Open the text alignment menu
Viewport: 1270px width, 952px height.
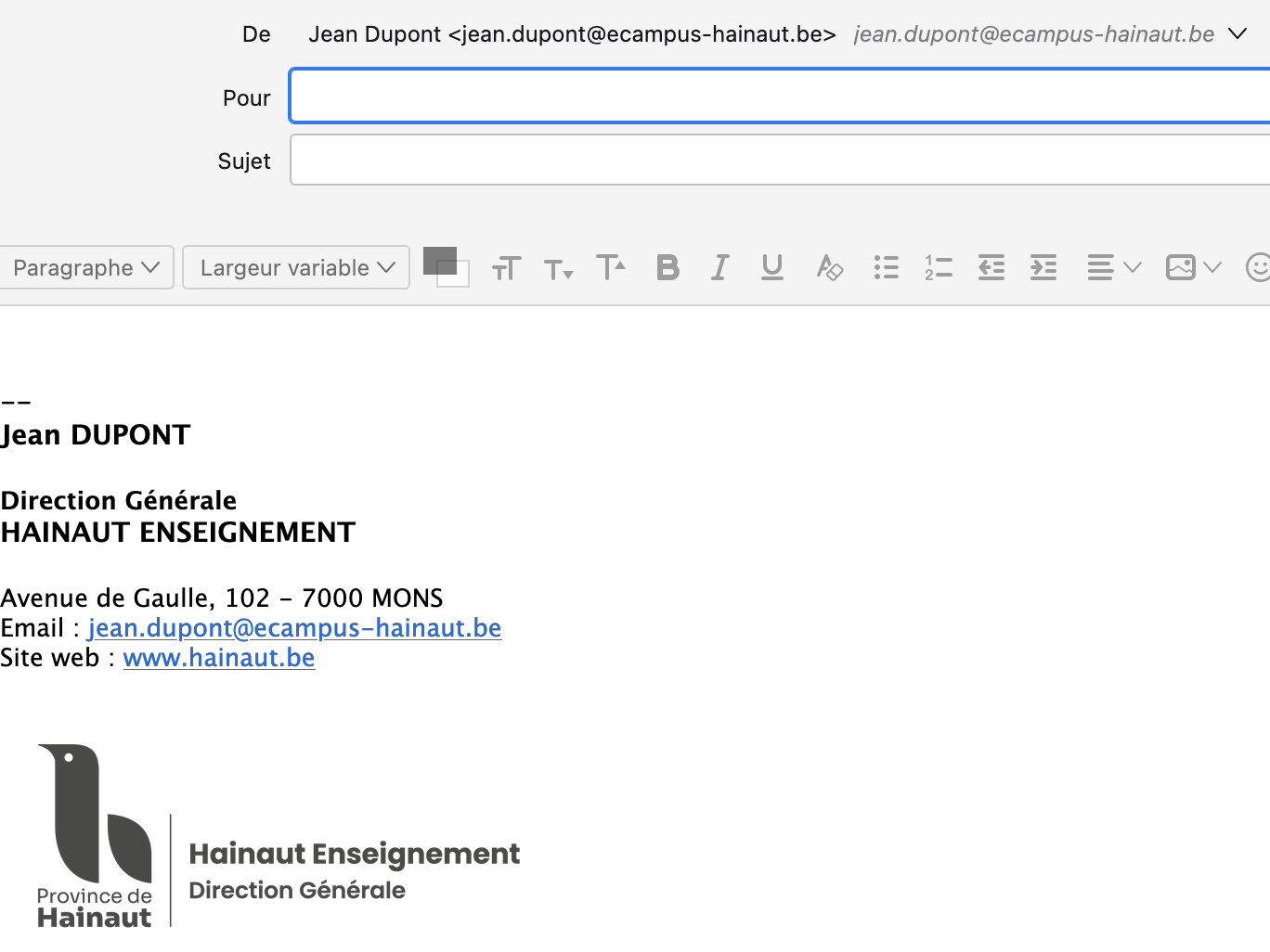[1113, 268]
